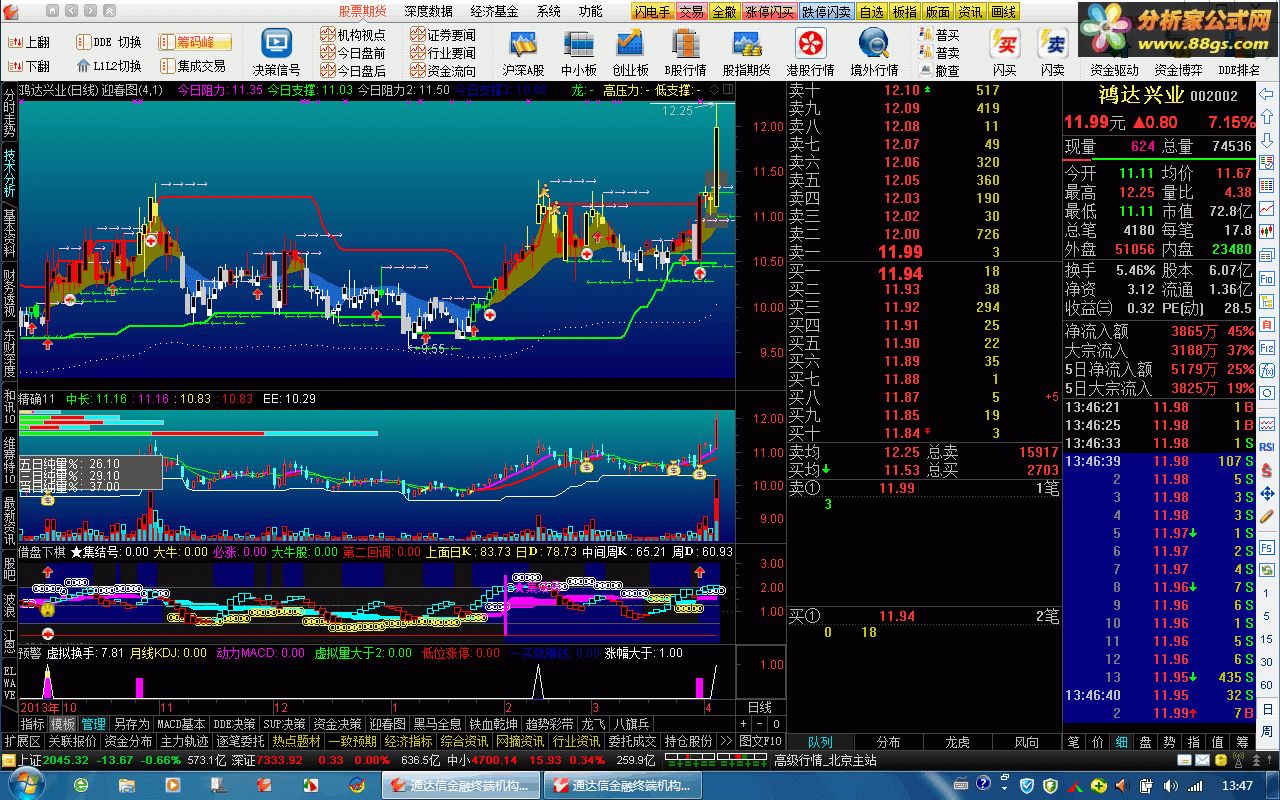Open the 功能 menu

[x=590, y=12]
